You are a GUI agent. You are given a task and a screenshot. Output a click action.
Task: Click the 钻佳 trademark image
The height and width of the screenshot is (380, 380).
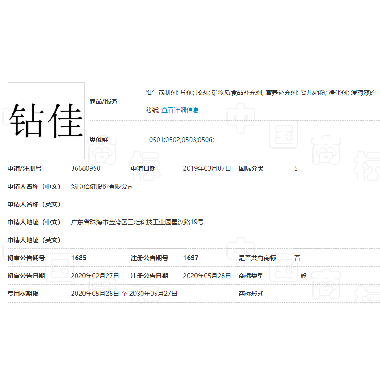[x=46, y=121]
